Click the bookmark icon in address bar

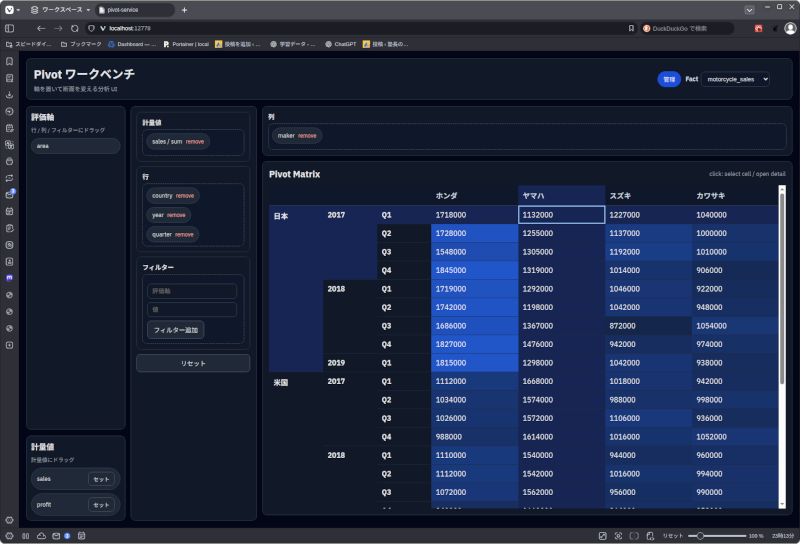[630, 28]
